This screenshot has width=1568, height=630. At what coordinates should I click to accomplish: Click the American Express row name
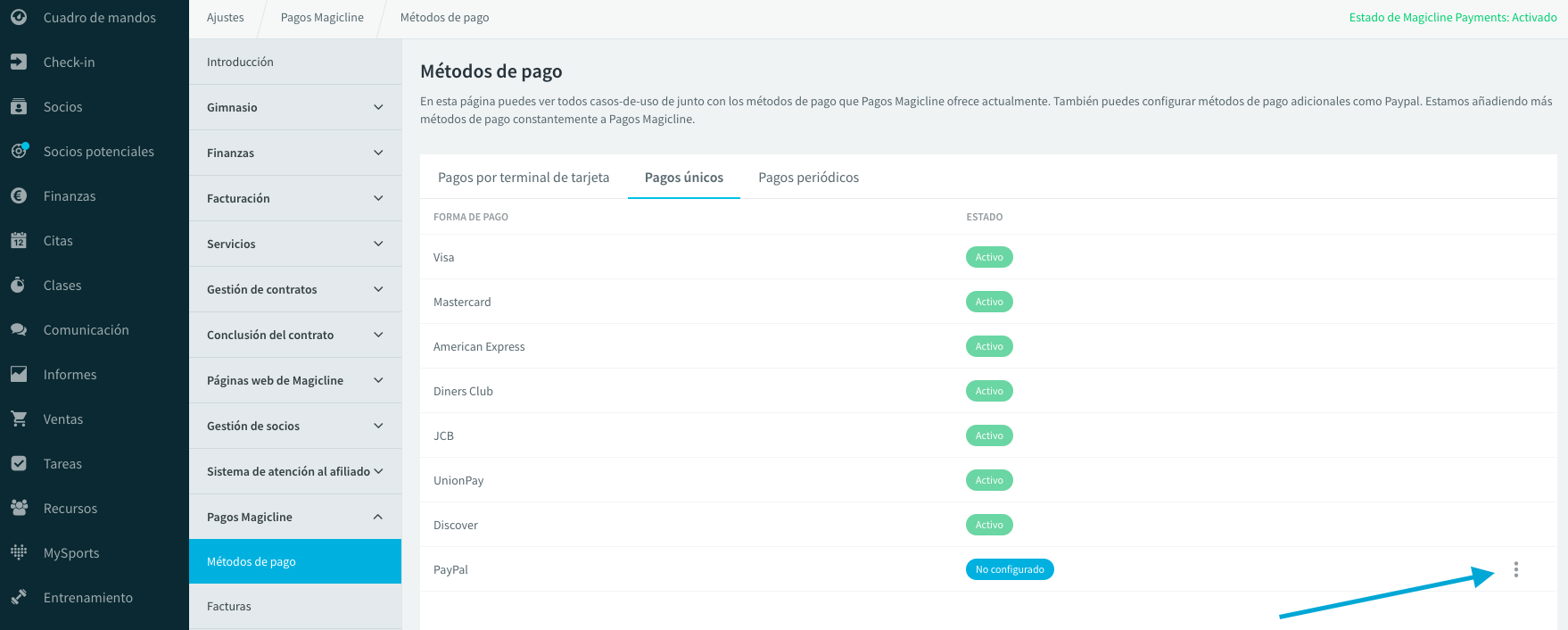point(479,346)
